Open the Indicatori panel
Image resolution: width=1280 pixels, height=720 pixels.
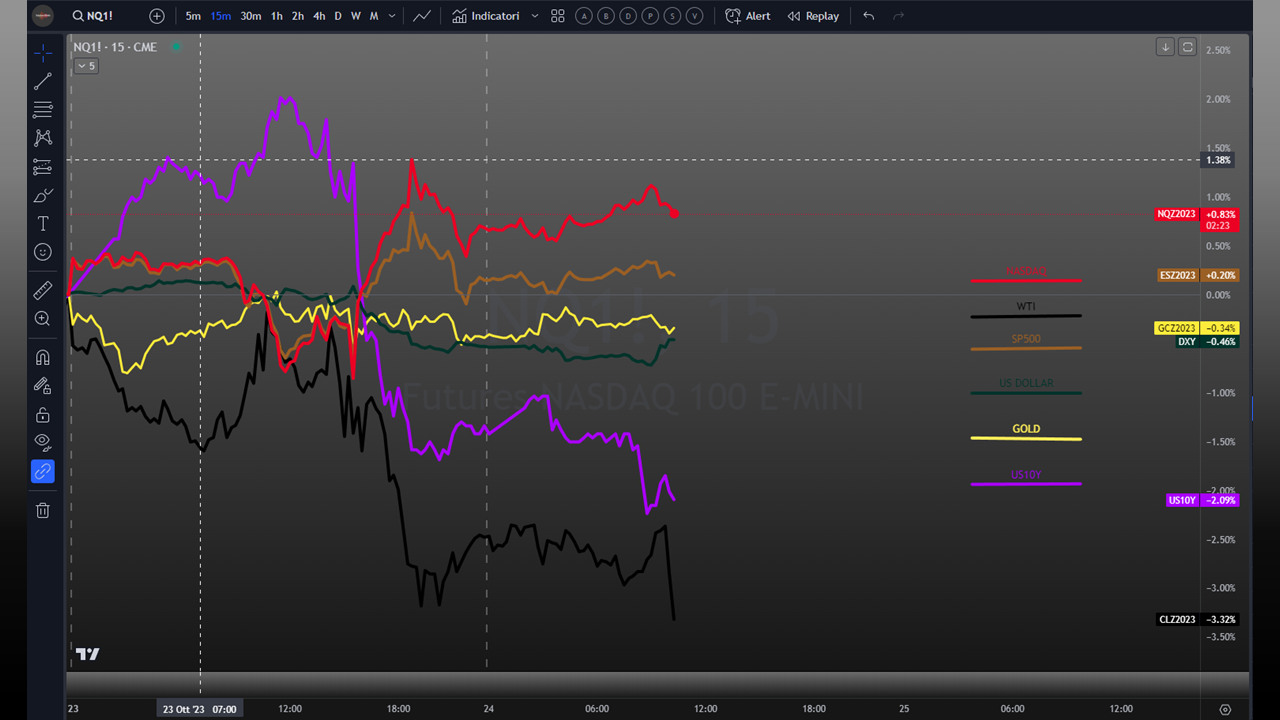pyautogui.click(x=486, y=16)
